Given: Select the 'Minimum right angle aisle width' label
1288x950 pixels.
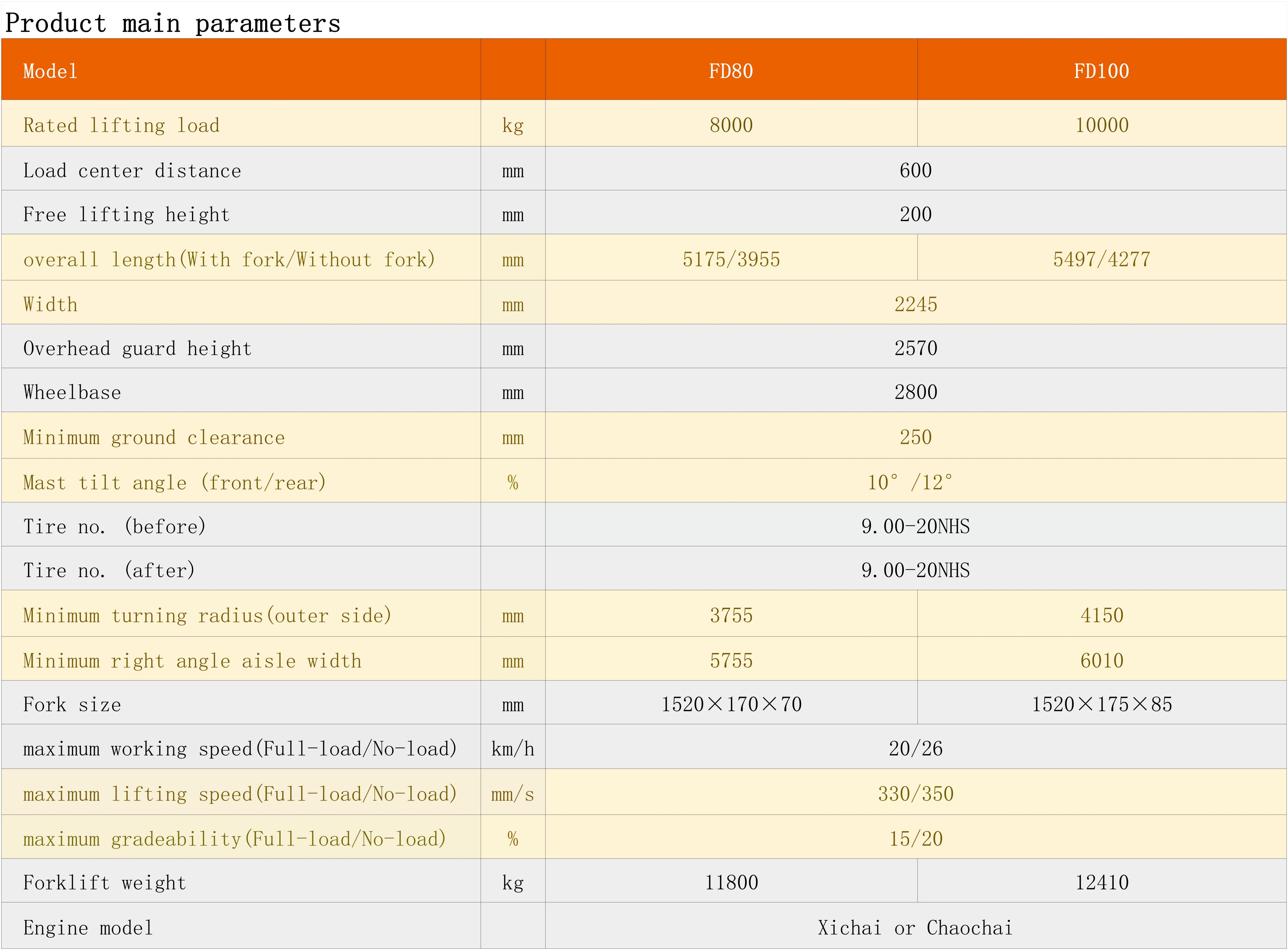Looking at the screenshot, I should [193, 661].
